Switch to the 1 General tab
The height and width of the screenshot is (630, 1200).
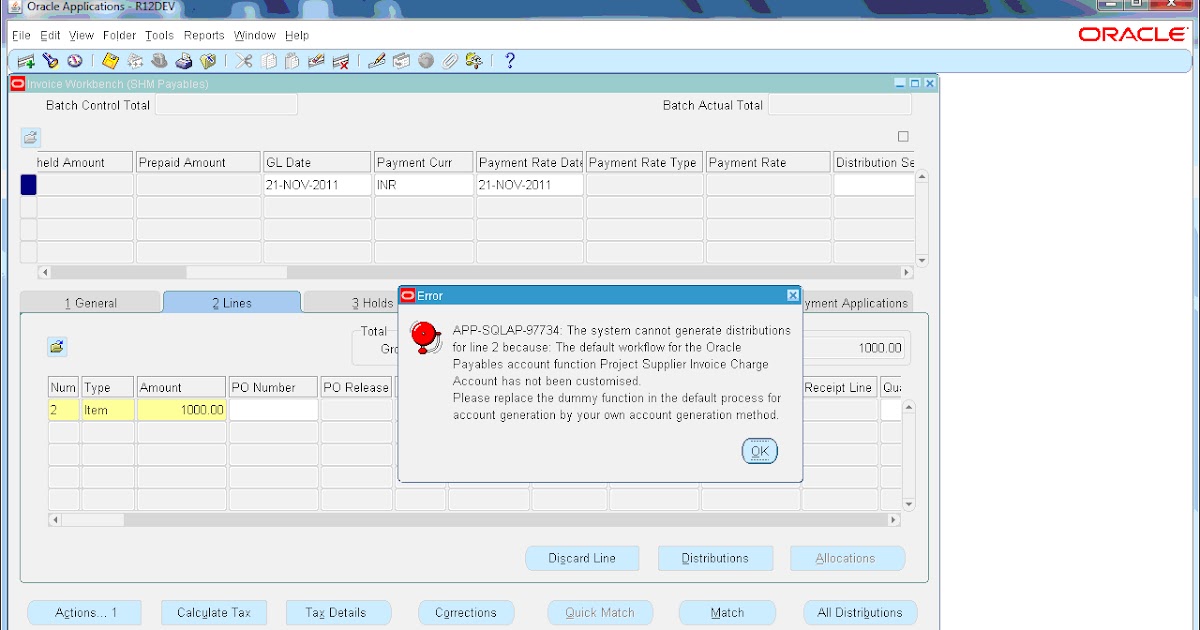(90, 303)
